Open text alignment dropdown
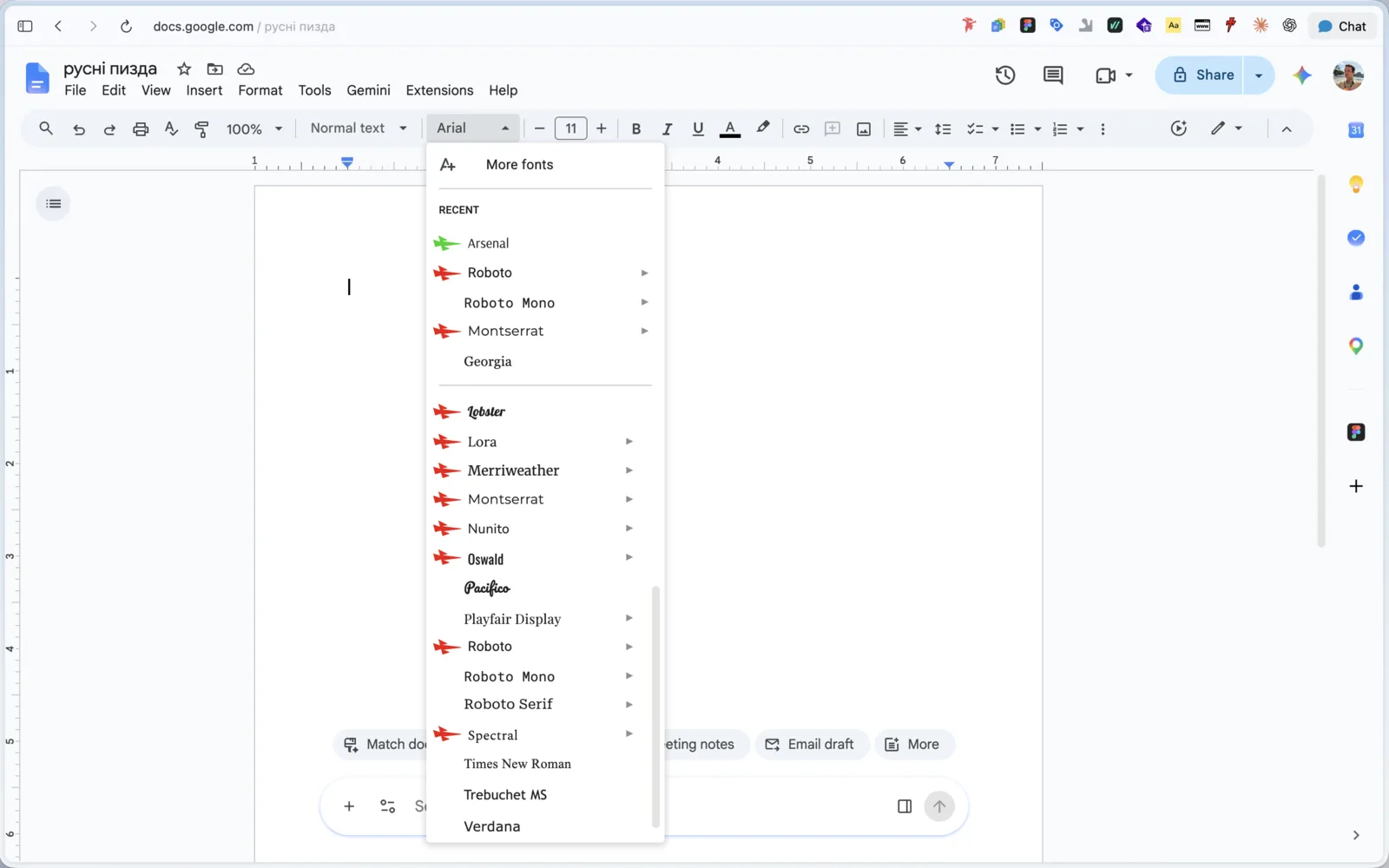This screenshot has width=1389, height=868. (x=907, y=128)
